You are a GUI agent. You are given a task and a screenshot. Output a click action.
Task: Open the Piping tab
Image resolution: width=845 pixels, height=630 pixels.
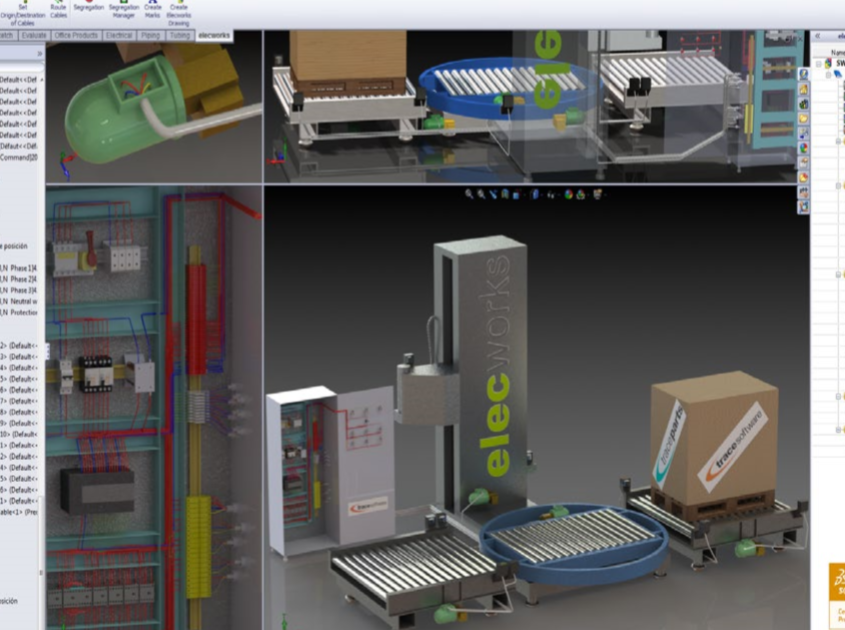150,36
